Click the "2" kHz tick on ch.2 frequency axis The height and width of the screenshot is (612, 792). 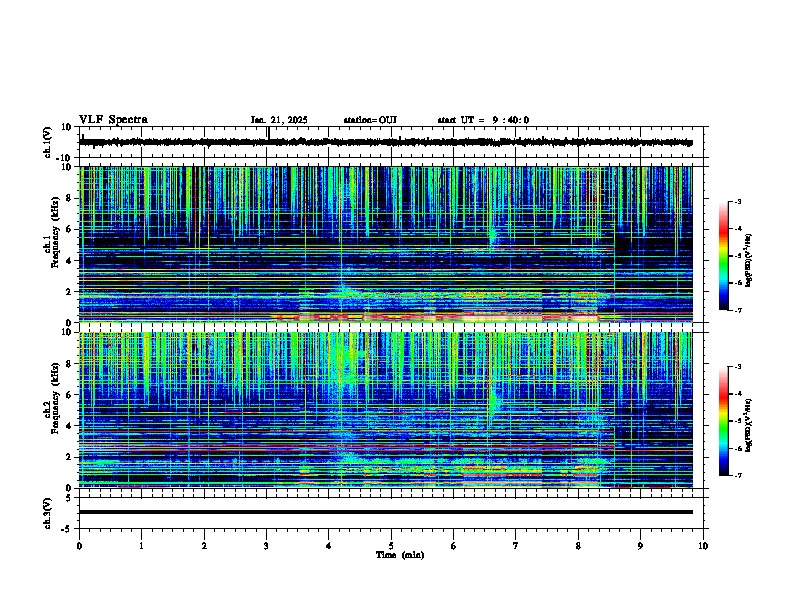point(69,457)
